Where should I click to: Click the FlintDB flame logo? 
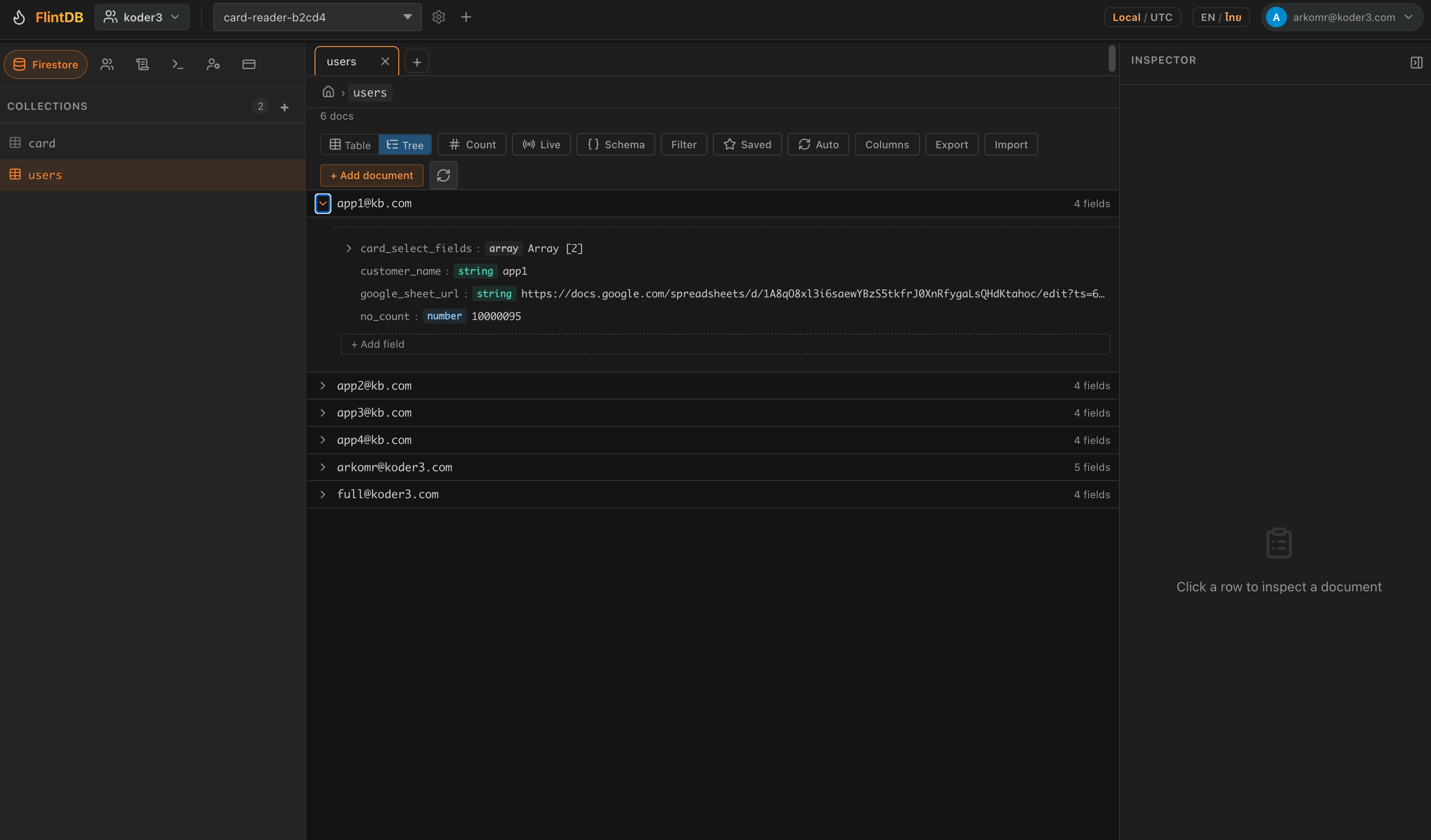(x=19, y=17)
